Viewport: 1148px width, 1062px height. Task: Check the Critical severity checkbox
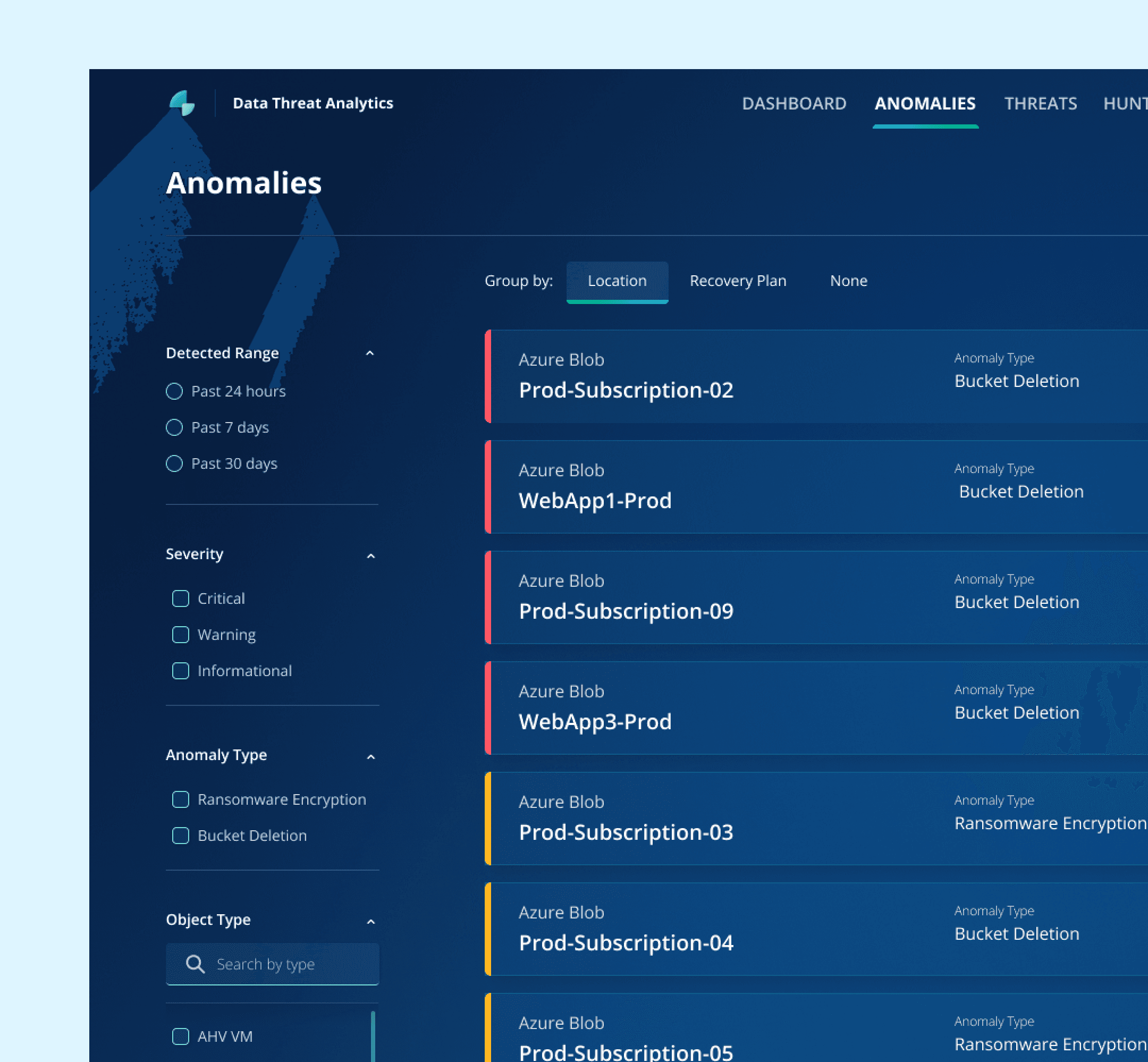tap(180, 598)
